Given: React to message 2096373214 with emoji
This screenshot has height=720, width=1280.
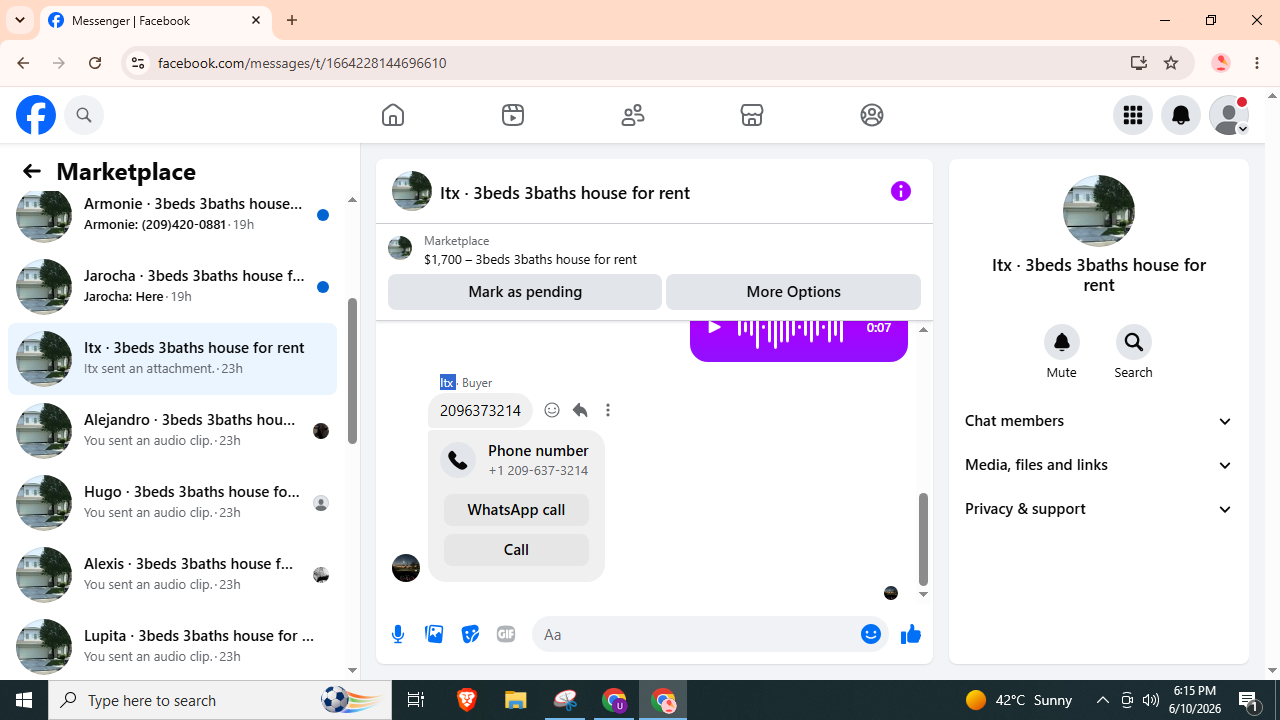Looking at the screenshot, I should click(552, 410).
